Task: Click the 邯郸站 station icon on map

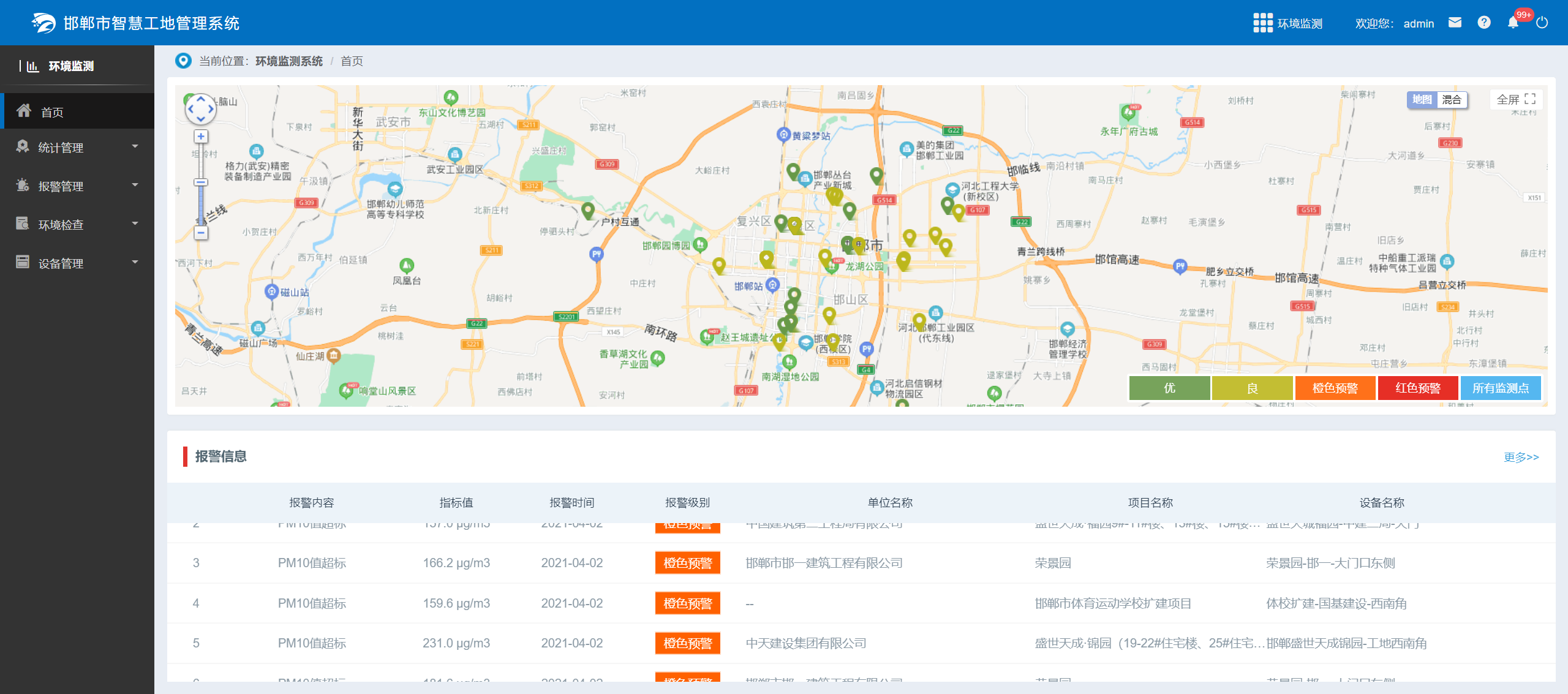Action: click(x=773, y=285)
